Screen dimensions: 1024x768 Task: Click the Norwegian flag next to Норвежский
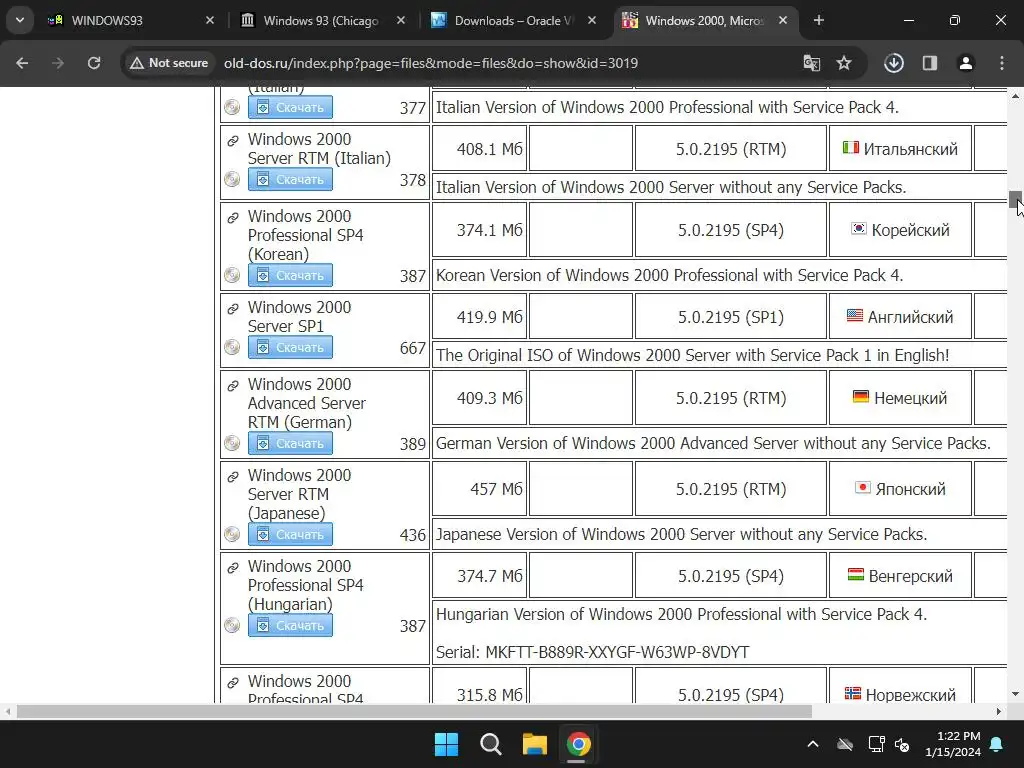tap(852, 694)
